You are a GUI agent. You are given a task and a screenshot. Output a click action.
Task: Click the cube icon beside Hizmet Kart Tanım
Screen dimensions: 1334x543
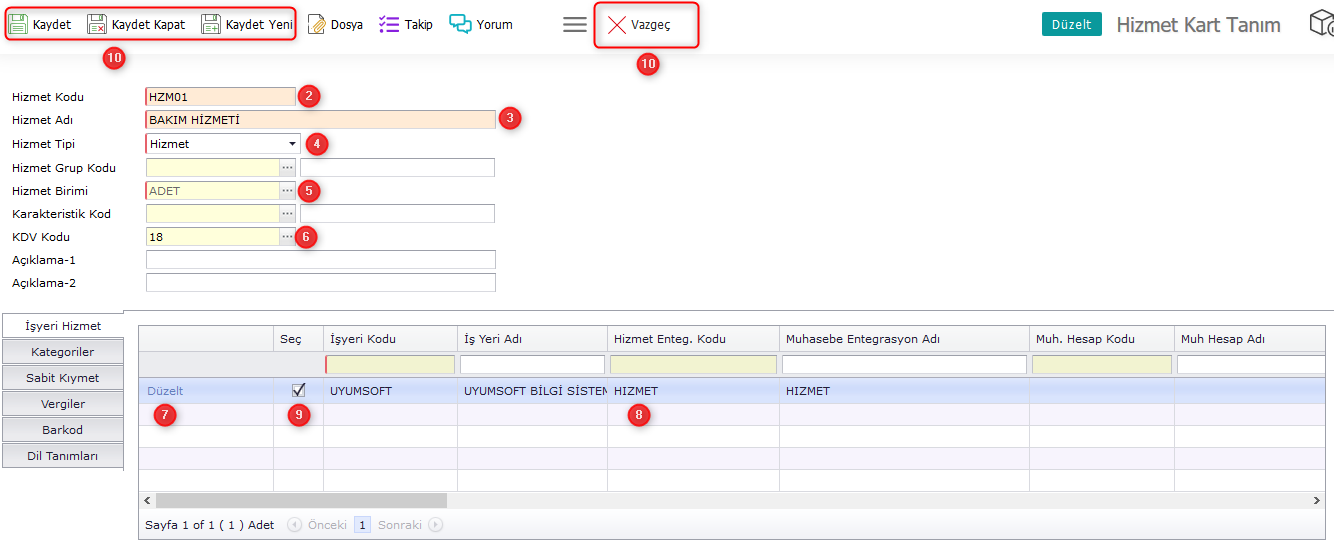1321,24
